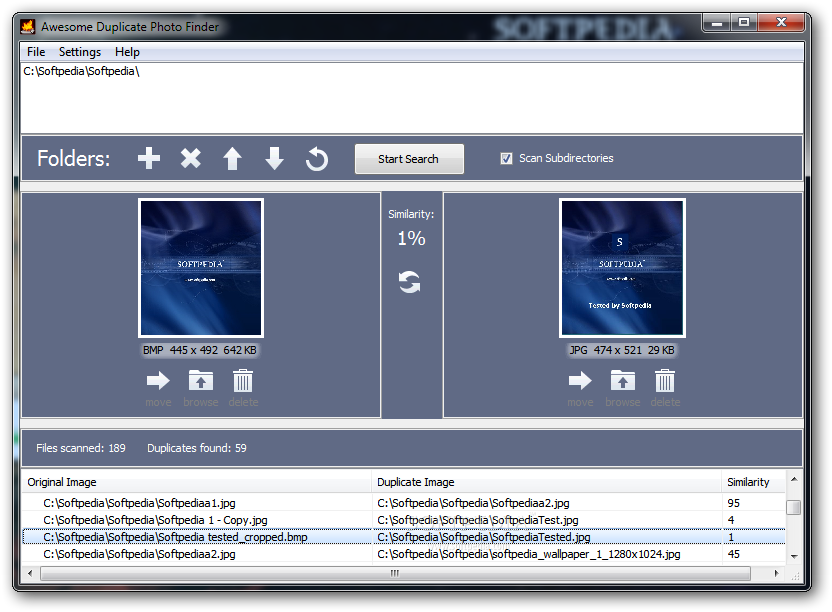Image resolution: width=832 pixels, height=612 pixels.
Task: Click the original image Softpediaa2.jpg in the last row
Action: 139,554
